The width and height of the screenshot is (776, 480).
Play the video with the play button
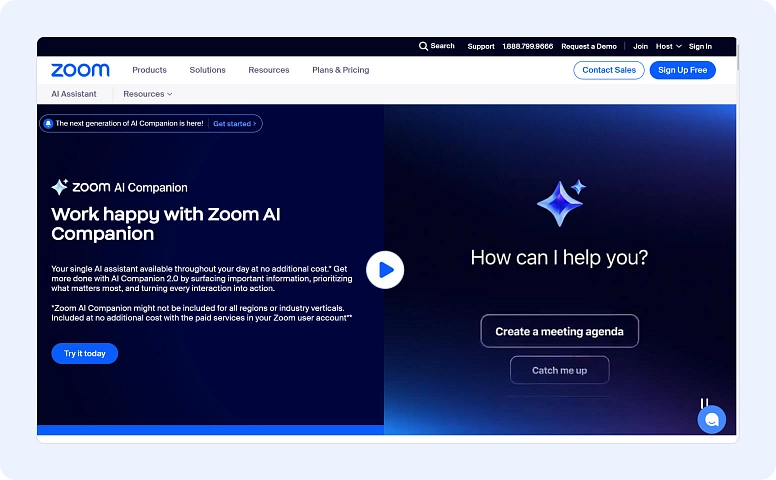tap(385, 270)
